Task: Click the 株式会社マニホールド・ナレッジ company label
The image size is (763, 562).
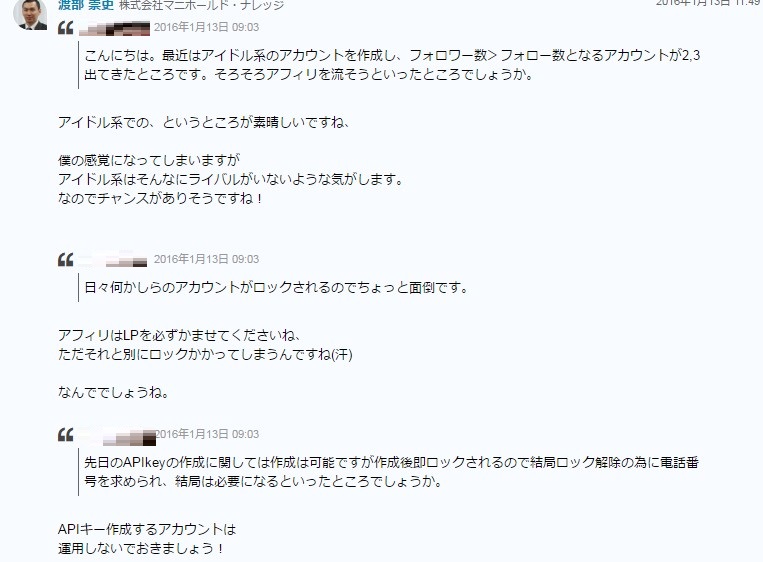Action: coord(201,5)
